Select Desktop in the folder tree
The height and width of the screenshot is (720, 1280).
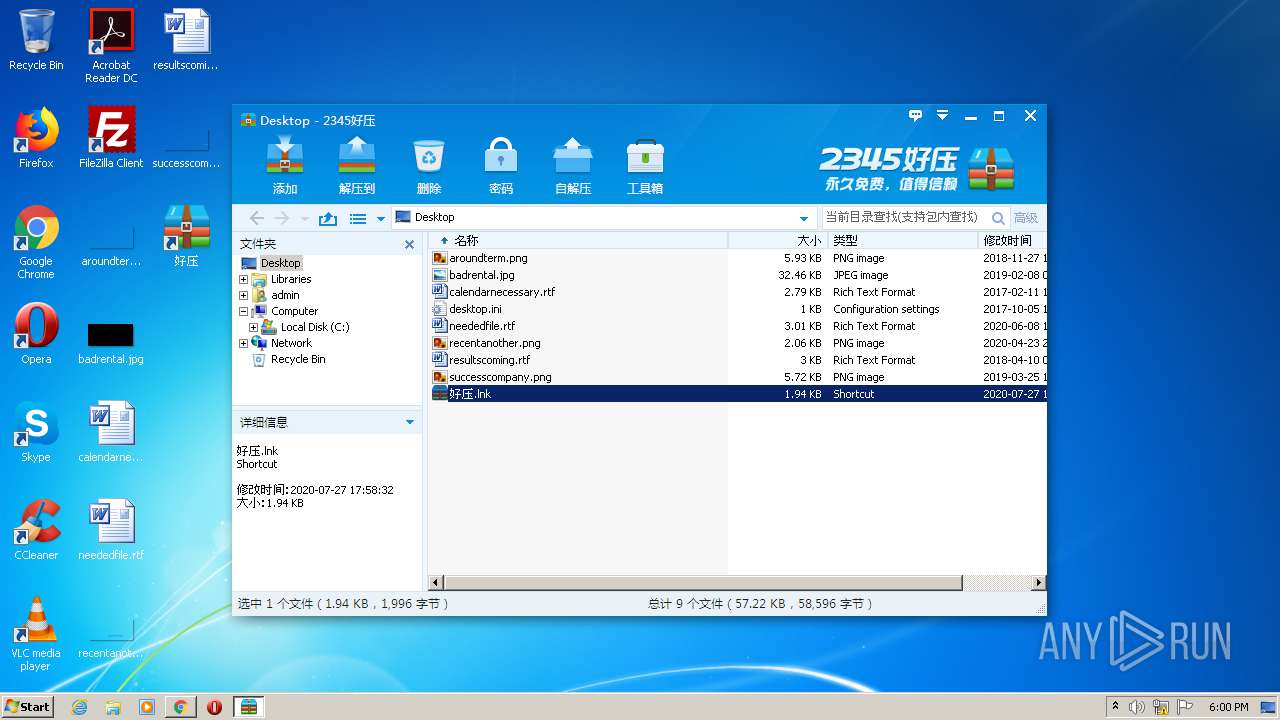[x=280, y=263]
